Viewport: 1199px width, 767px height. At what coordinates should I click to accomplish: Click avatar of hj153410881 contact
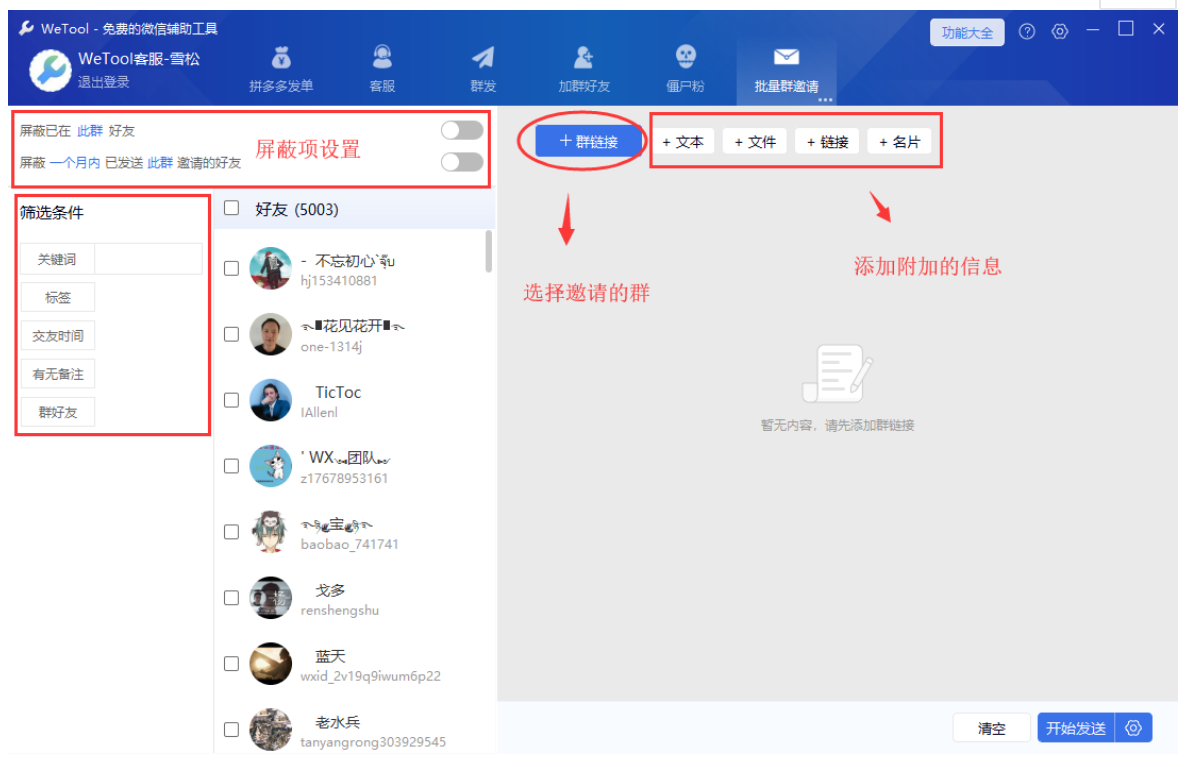(x=271, y=268)
